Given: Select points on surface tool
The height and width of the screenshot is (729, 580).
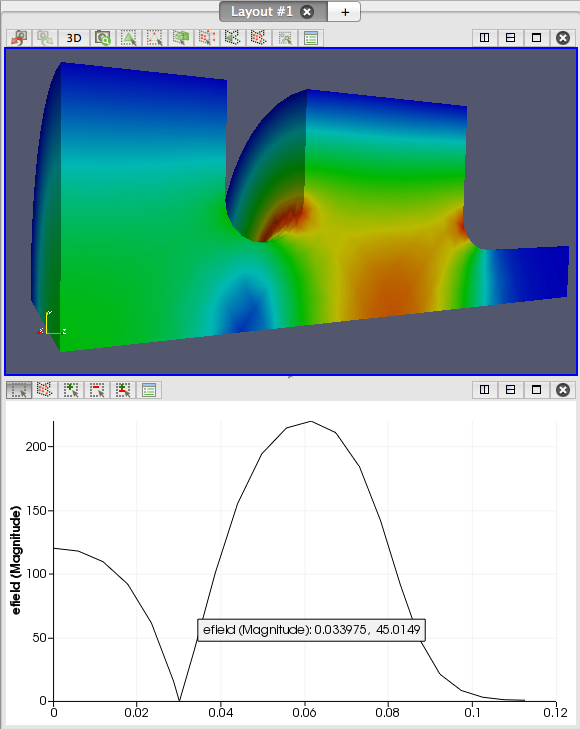Looking at the screenshot, I should 155,38.
